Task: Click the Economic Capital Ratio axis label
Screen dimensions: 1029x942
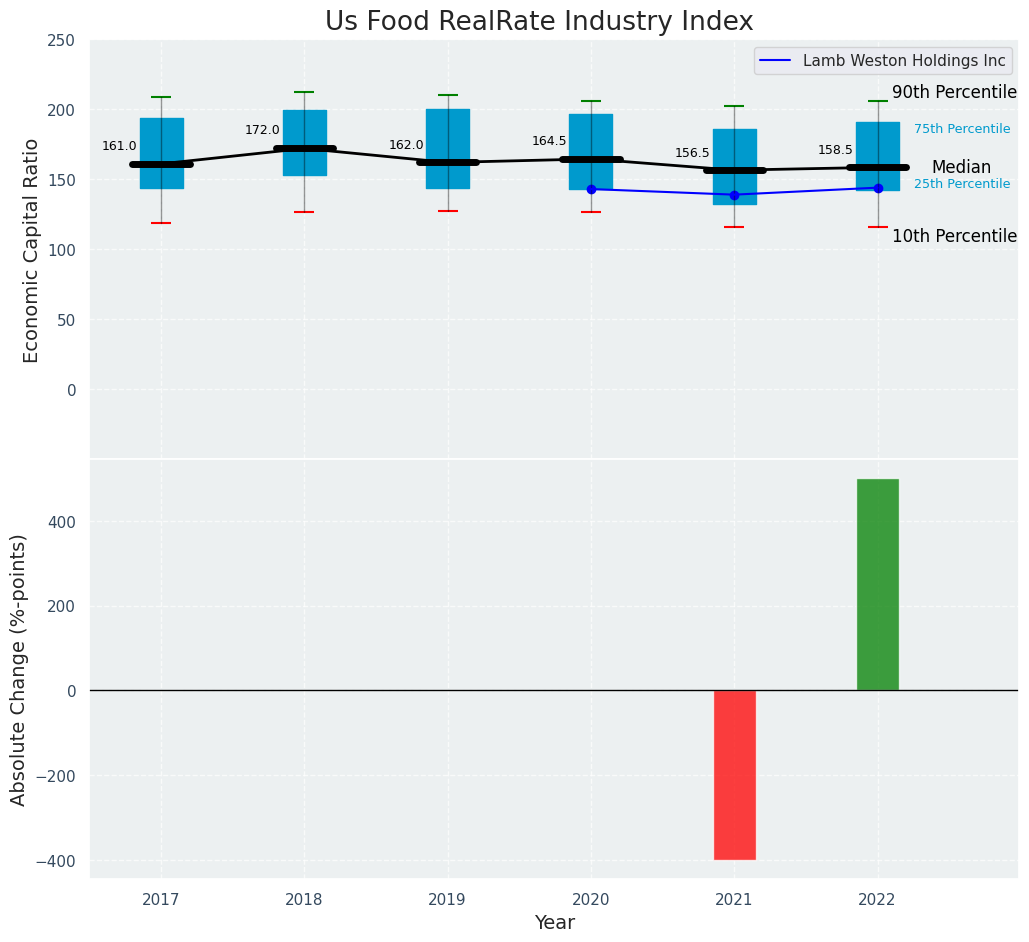Action: pyautogui.click(x=31, y=251)
